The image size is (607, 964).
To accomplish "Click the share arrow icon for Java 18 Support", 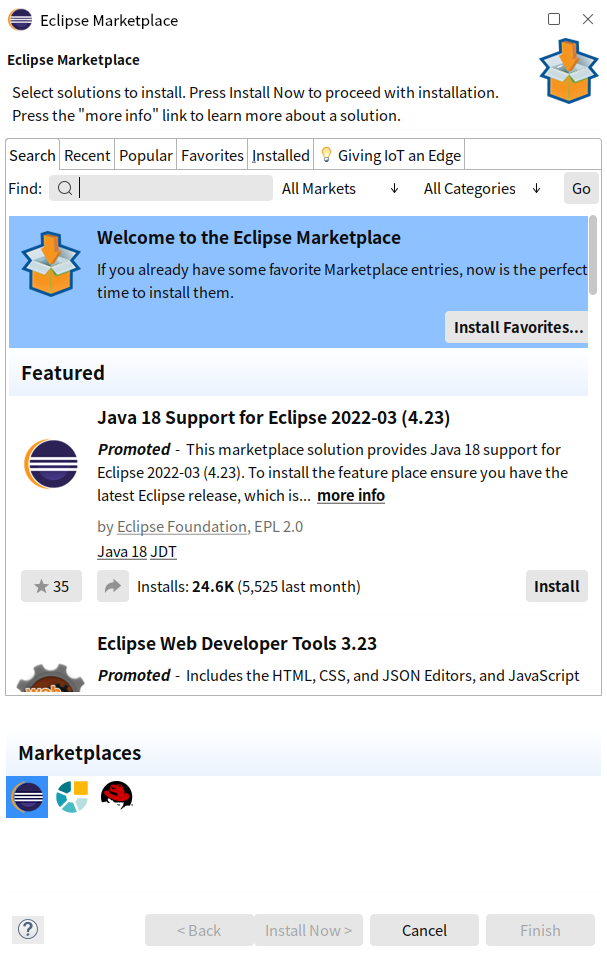I will [113, 586].
